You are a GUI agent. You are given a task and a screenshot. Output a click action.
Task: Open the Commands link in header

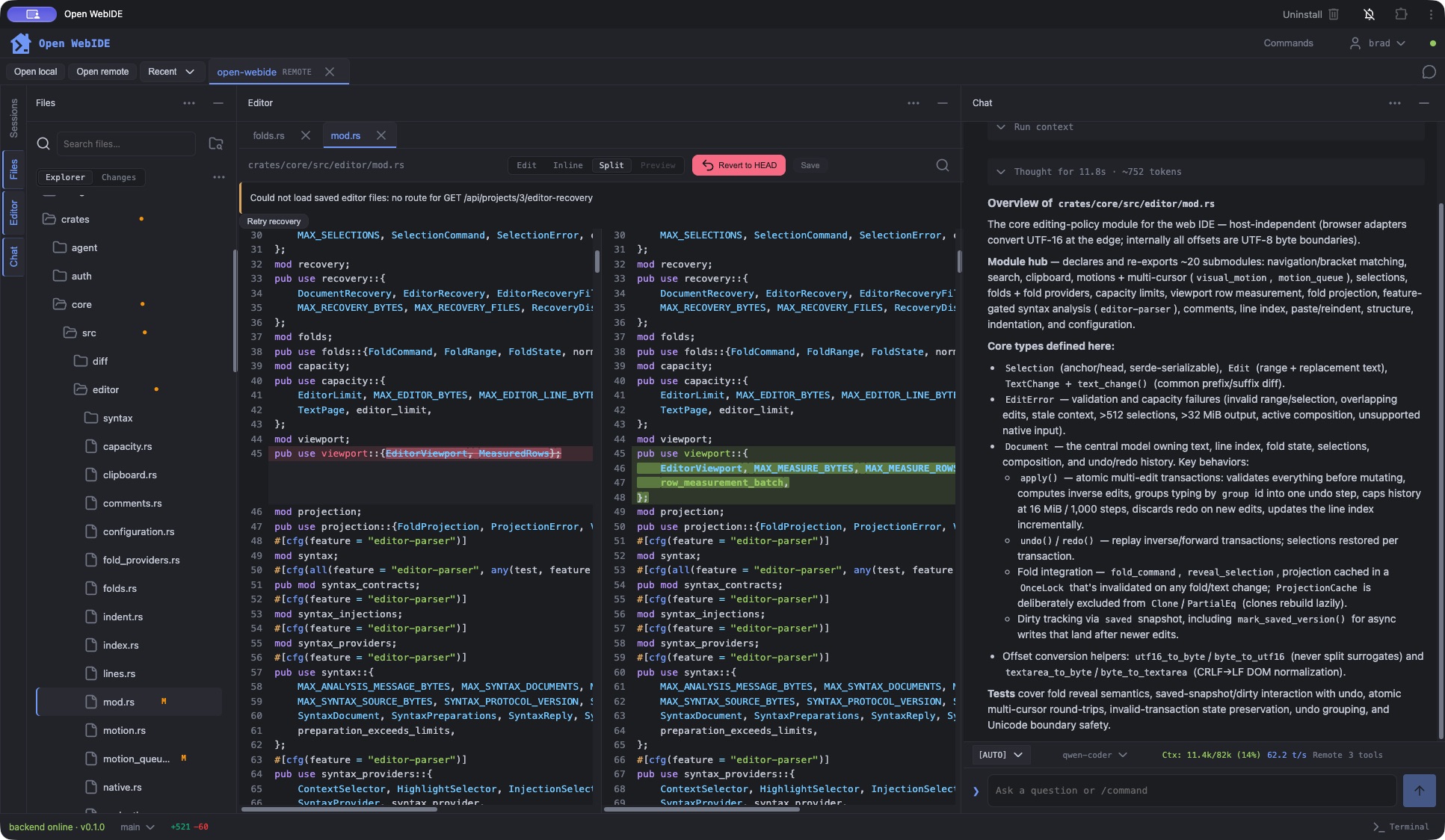[1288, 43]
